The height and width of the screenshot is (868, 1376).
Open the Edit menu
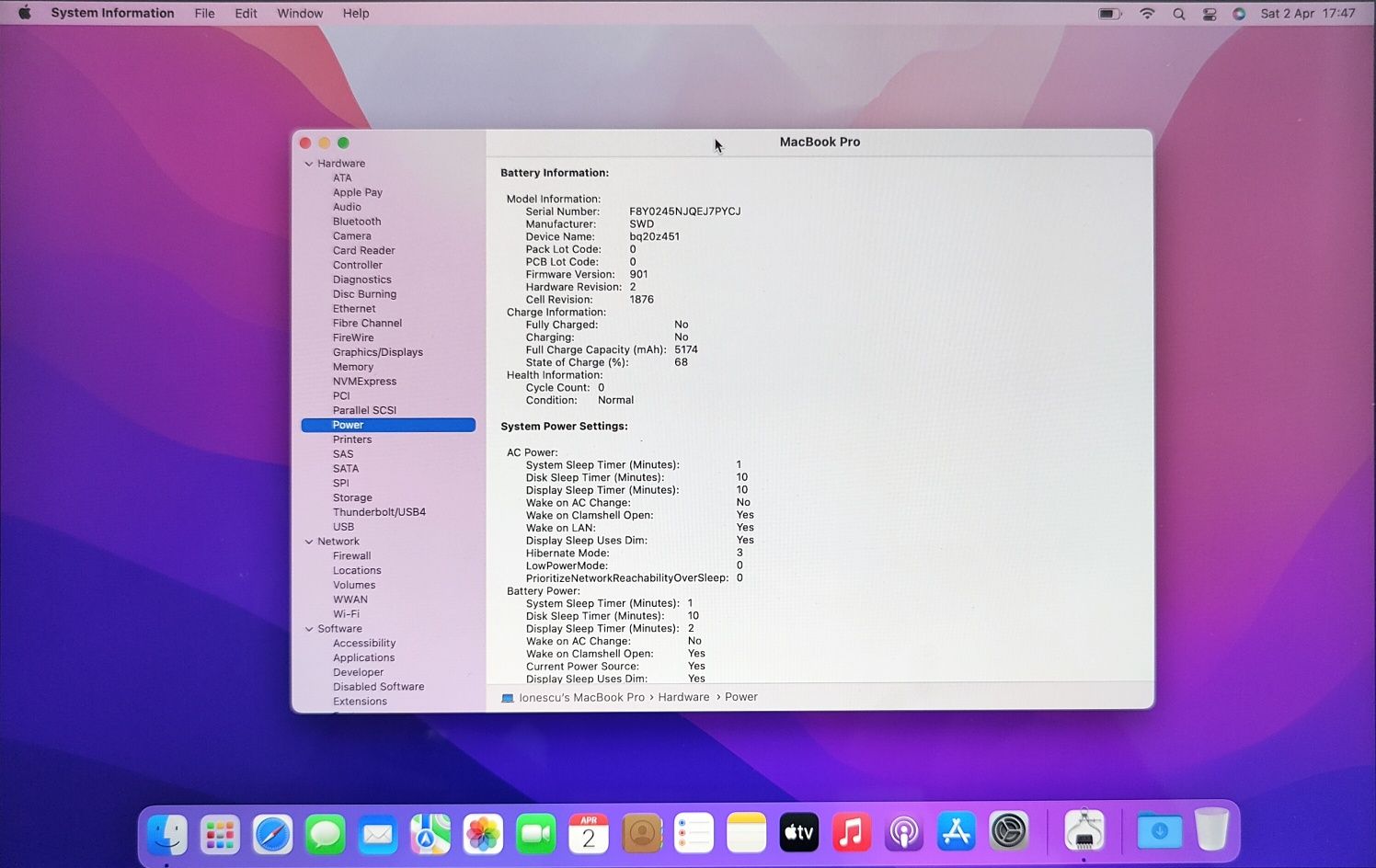pyautogui.click(x=246, y=13)
